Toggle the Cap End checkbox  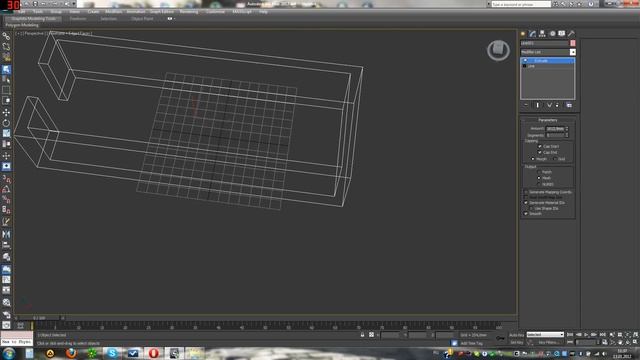click(x=540, y=152)
